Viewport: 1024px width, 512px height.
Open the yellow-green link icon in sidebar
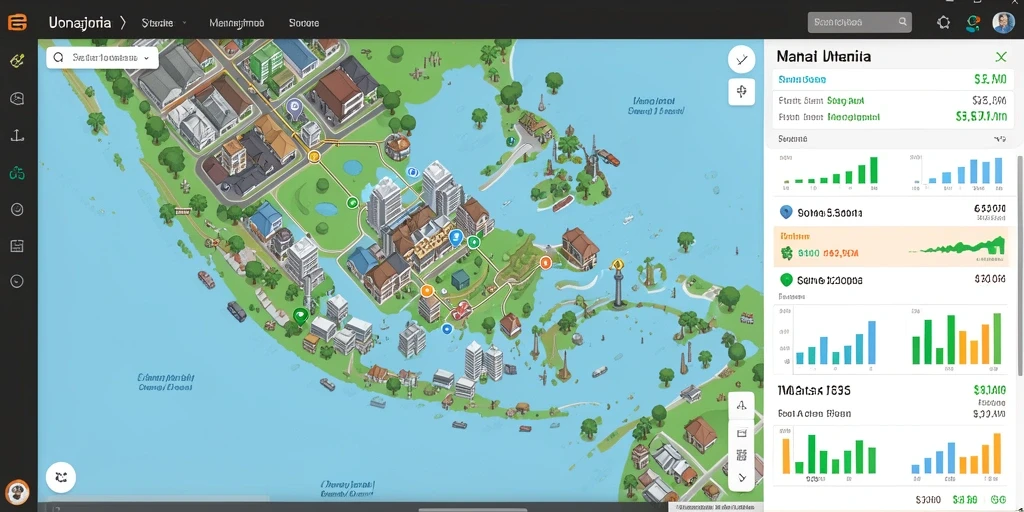pos(17,60)
